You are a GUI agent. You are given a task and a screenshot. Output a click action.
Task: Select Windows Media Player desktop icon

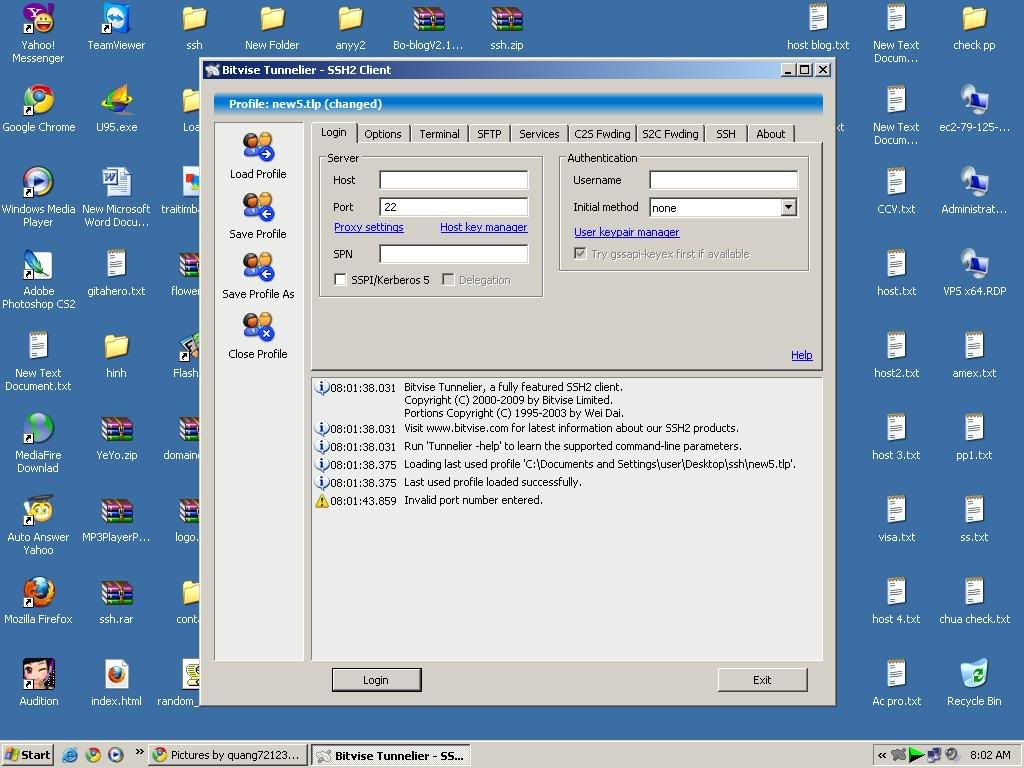point(38,197)
